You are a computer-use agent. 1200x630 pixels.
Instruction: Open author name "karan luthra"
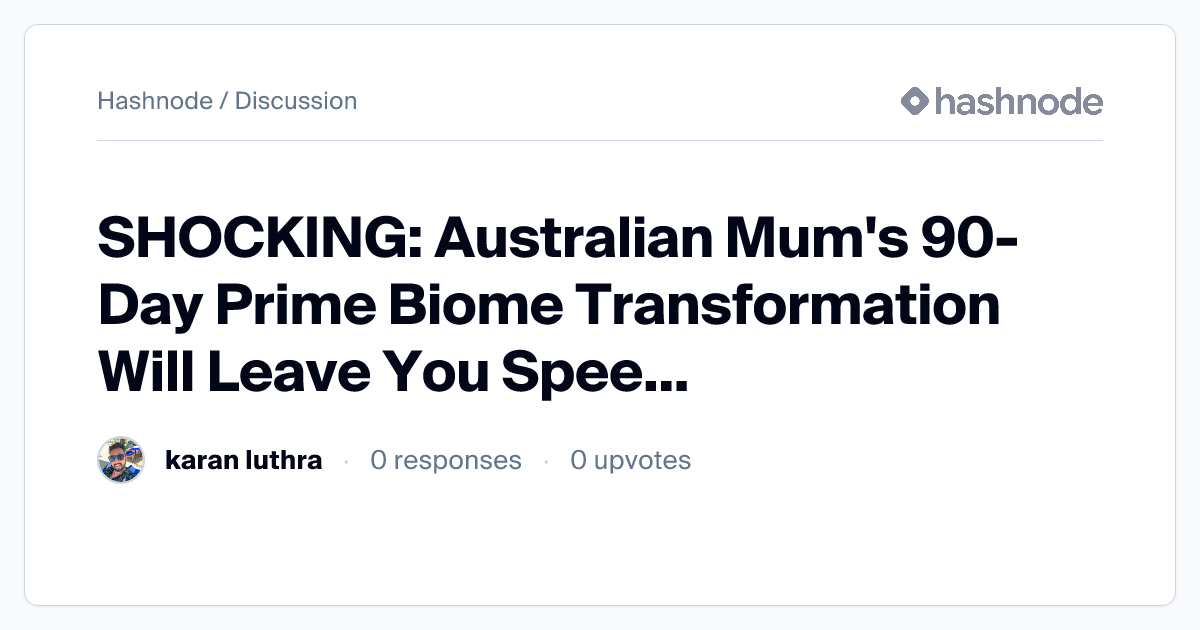(x=243, y=460)
